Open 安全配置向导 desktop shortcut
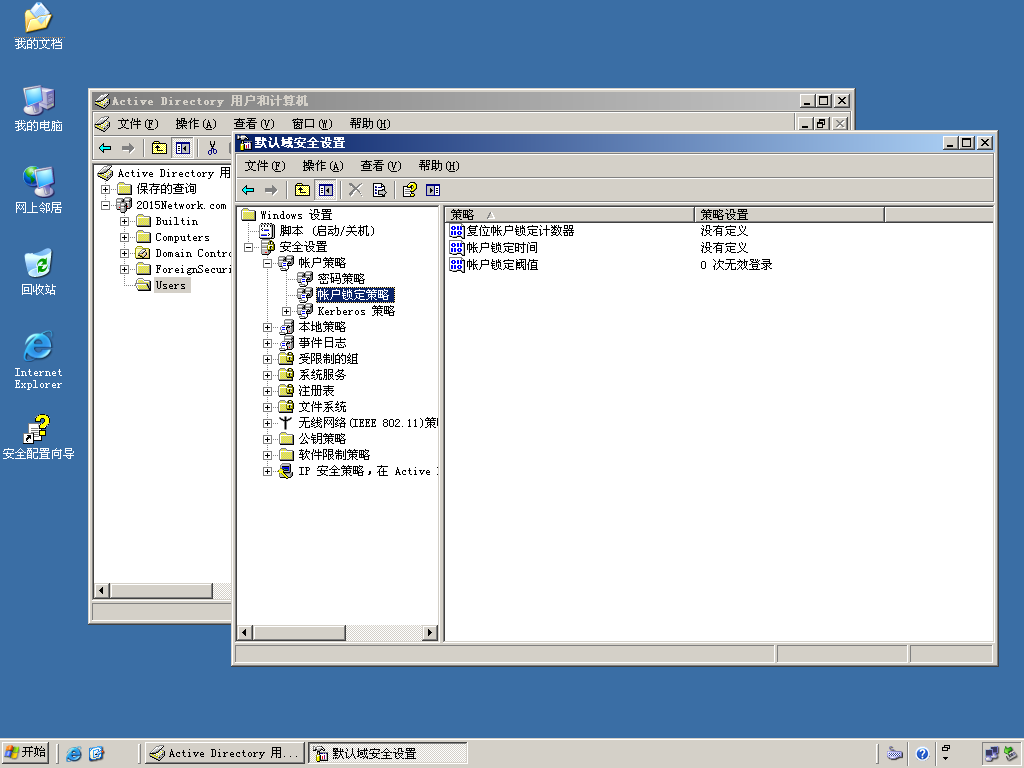Screen dimensions: 1024x768 pos(39,437)
